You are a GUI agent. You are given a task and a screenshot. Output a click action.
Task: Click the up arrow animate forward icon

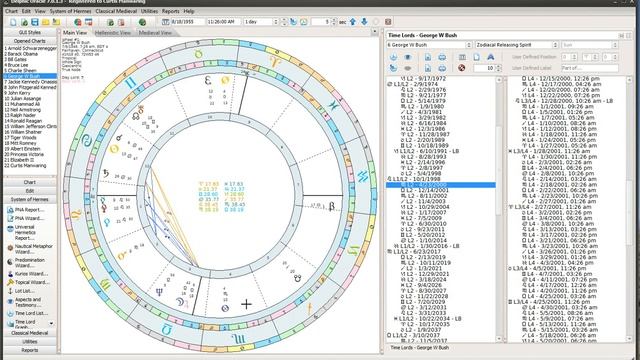[353, 22]
